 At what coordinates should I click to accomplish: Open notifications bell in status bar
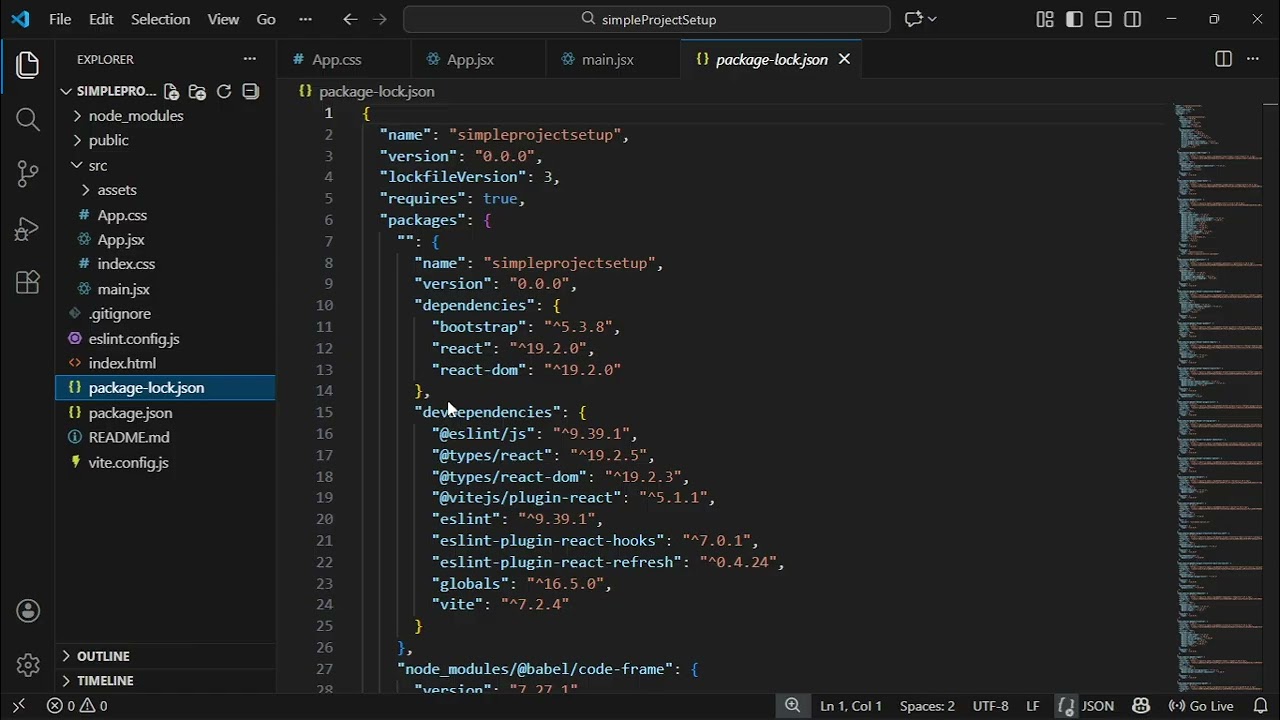pyautogui.click(x=1261, y=706)
